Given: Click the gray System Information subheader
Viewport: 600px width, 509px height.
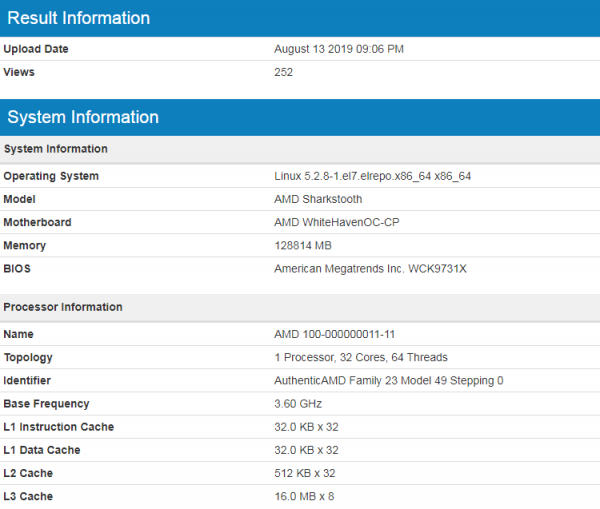Looking at the screenshot, I should (x=56, y=149).
